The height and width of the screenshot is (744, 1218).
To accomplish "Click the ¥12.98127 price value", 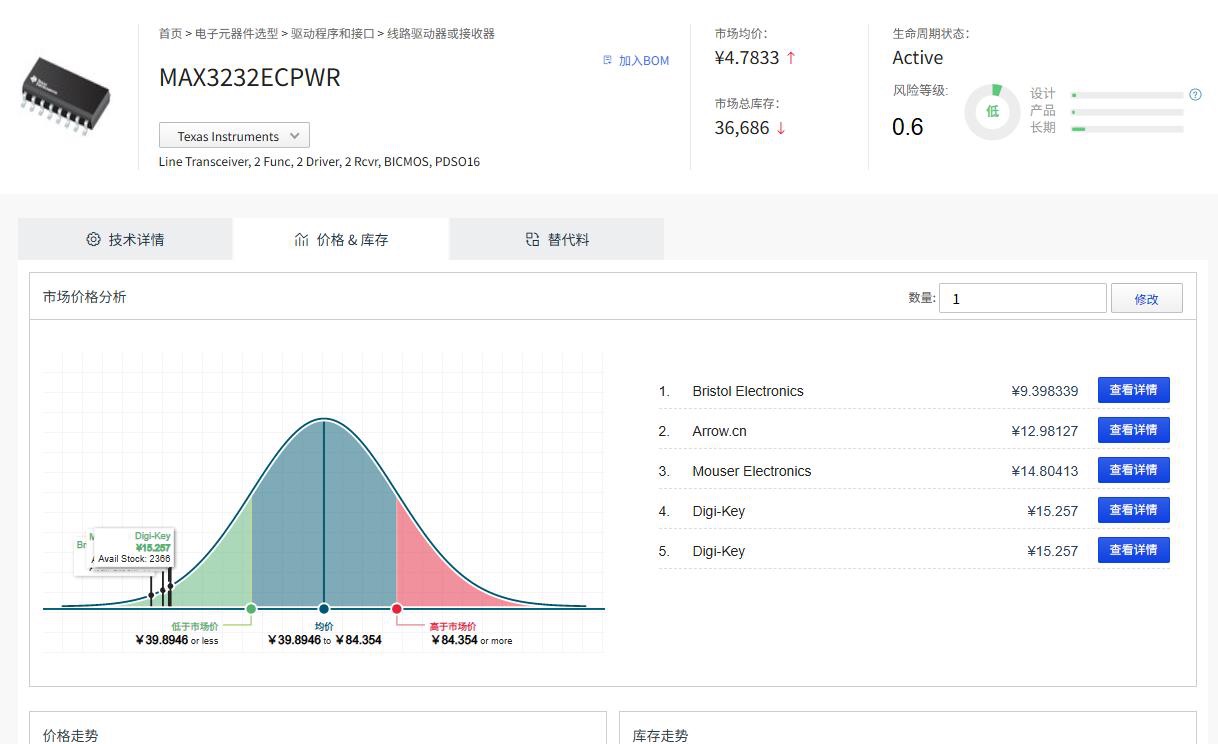I will click(x=1045, y=431).
